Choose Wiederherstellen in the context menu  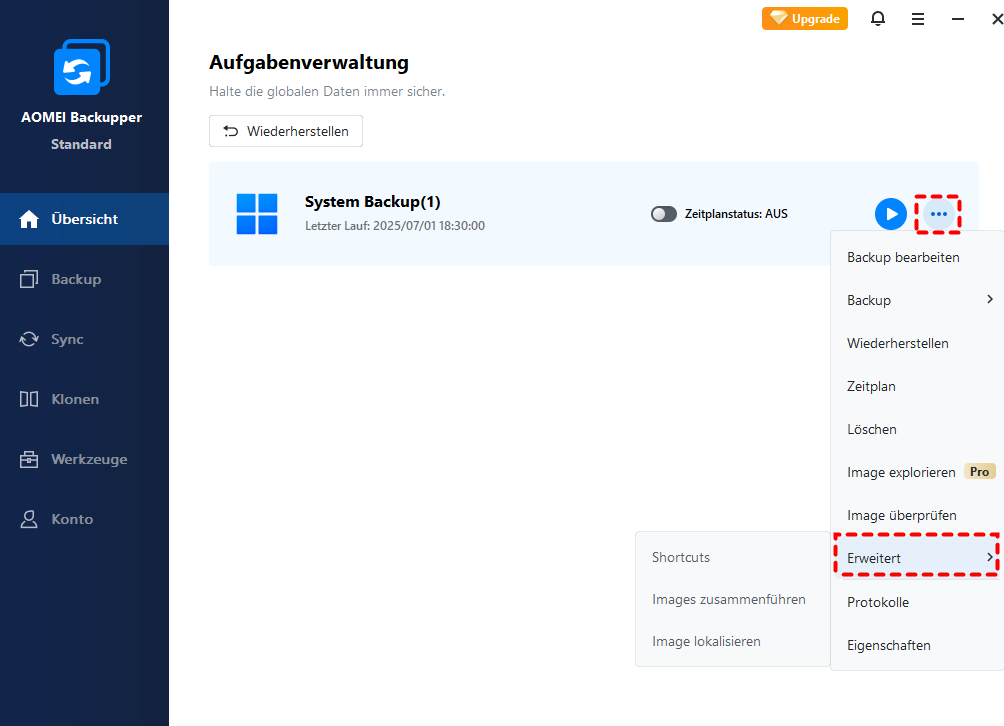click(917, 343)
